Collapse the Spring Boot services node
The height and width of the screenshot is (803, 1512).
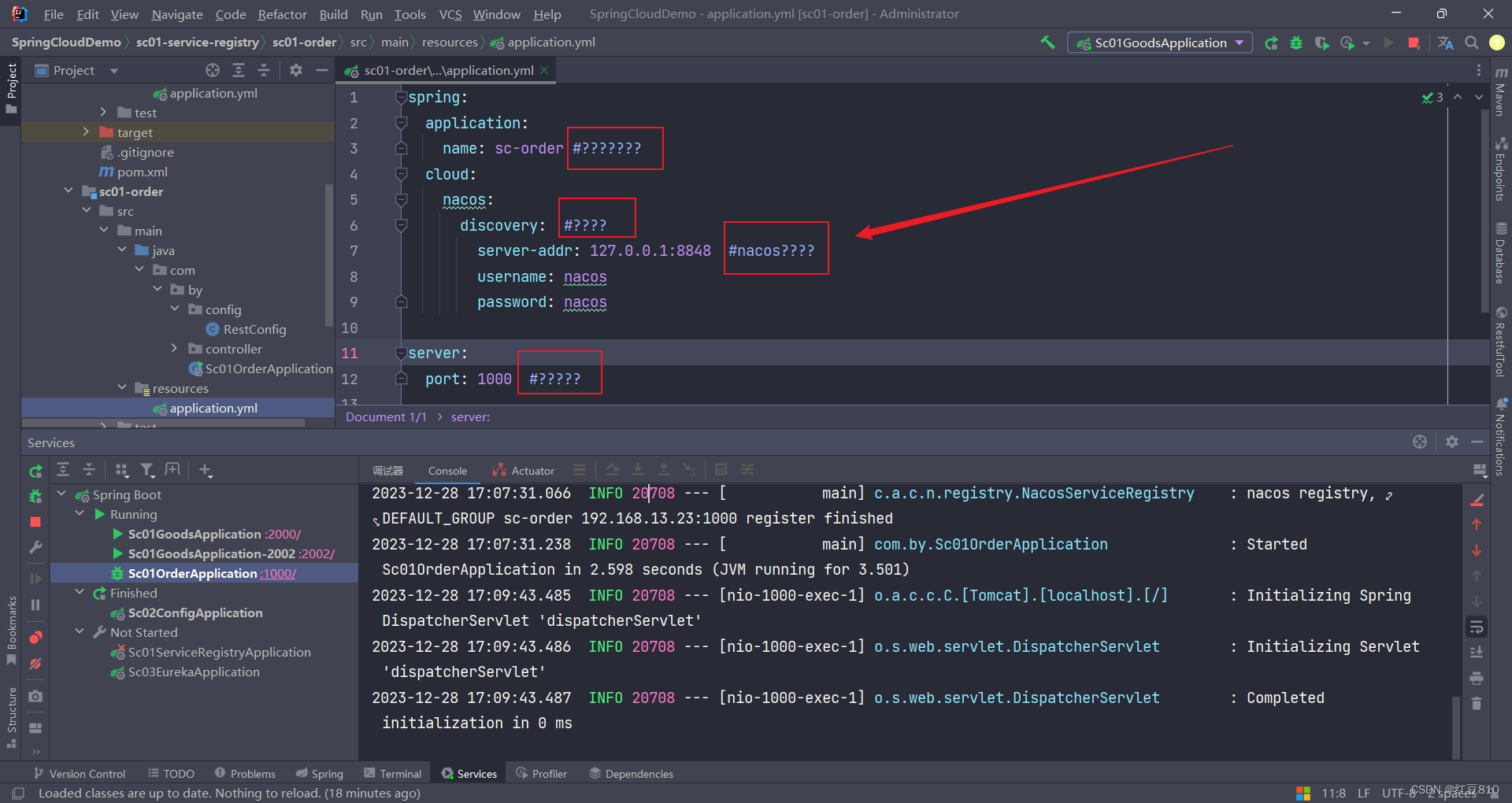pos(61,494)
